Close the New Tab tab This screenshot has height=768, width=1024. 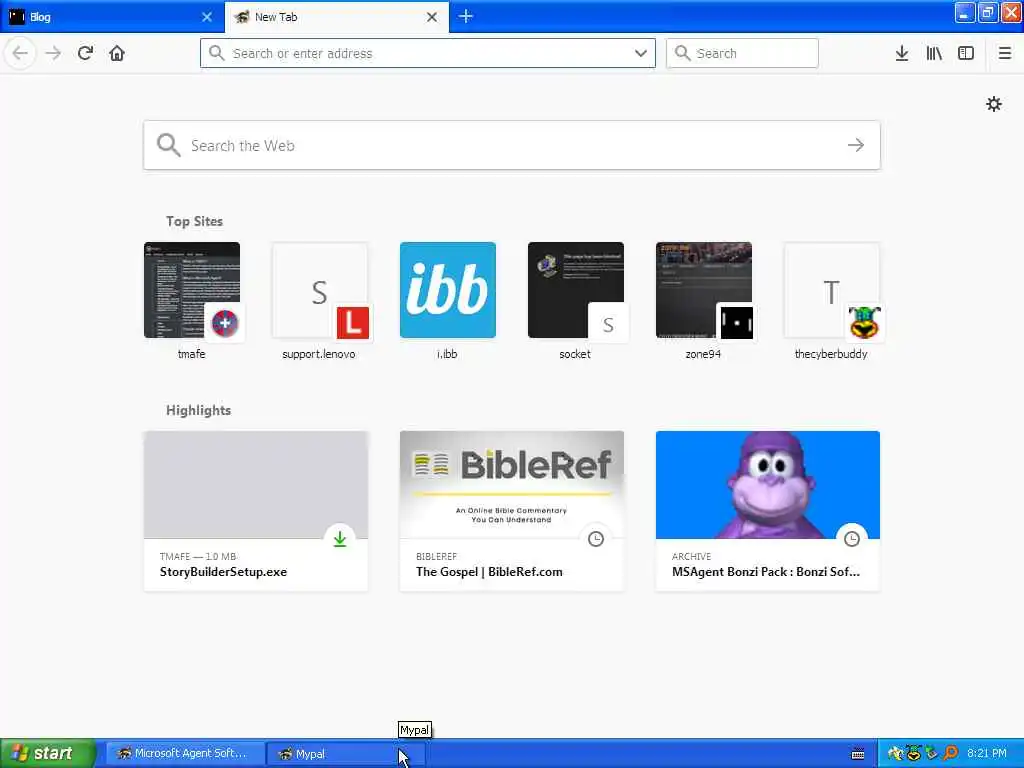[x=432, y=17]
